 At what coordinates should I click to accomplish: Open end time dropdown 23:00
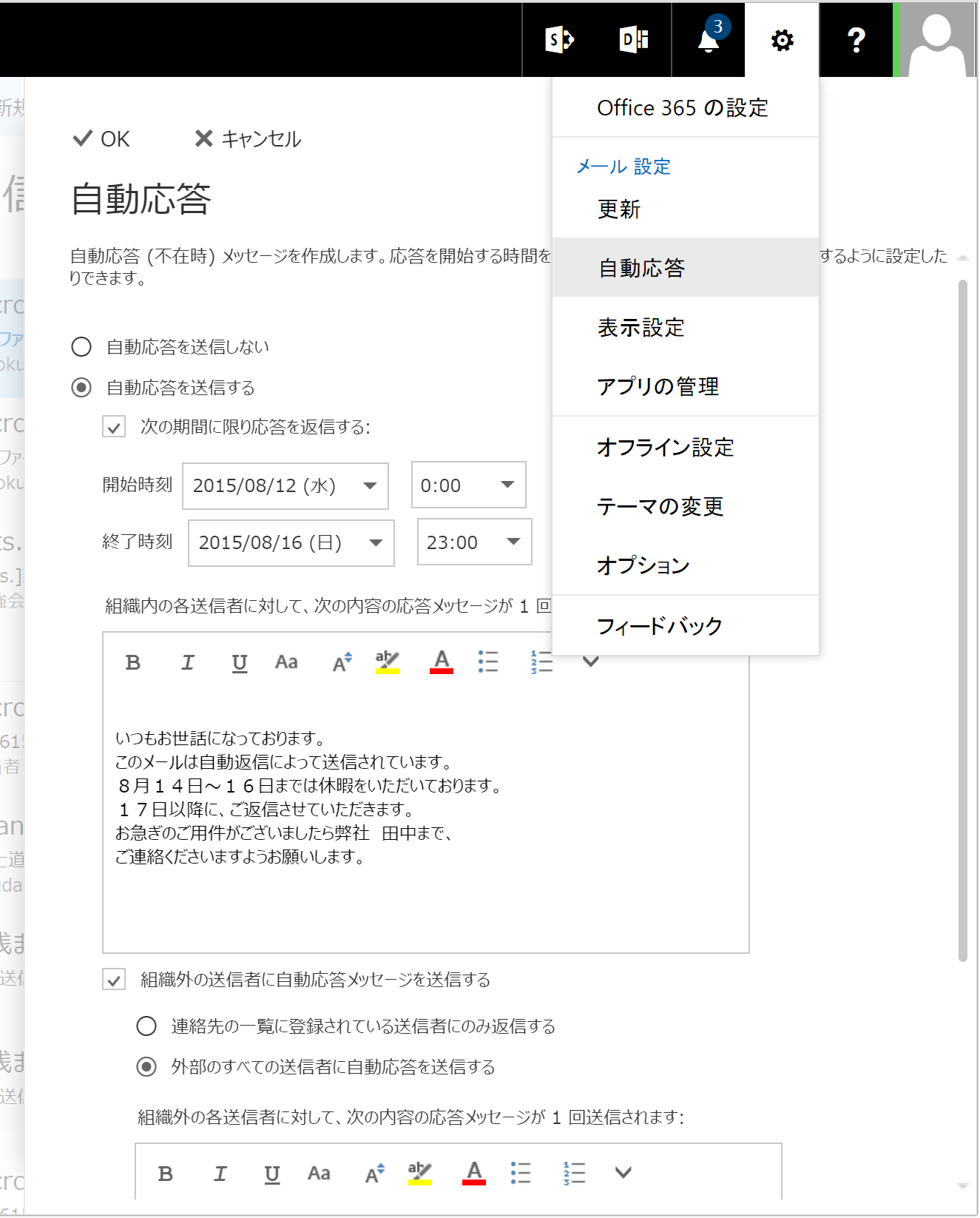[x=474, y=542]
